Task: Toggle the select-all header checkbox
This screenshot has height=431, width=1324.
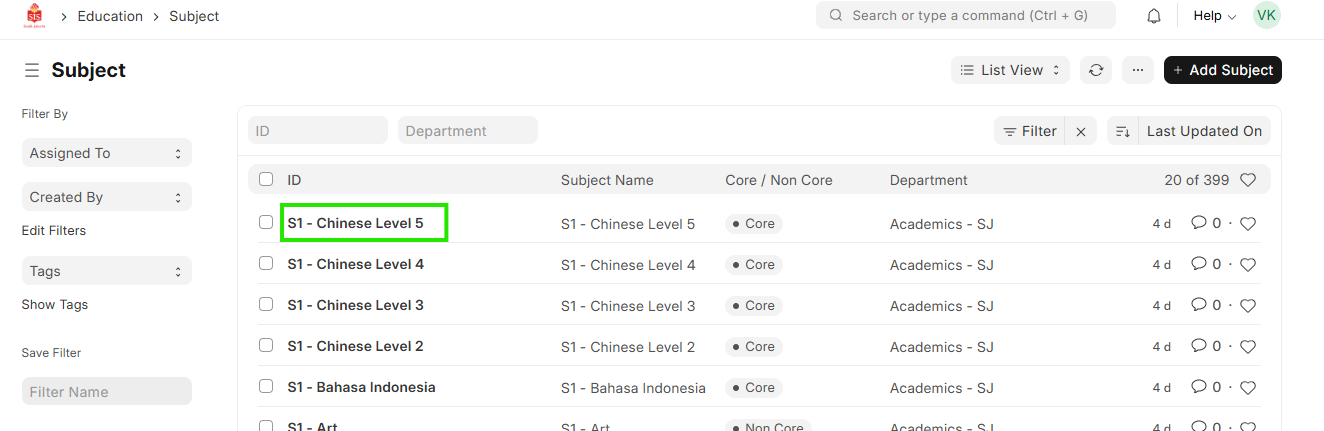Action: click(x=266, y=179)
